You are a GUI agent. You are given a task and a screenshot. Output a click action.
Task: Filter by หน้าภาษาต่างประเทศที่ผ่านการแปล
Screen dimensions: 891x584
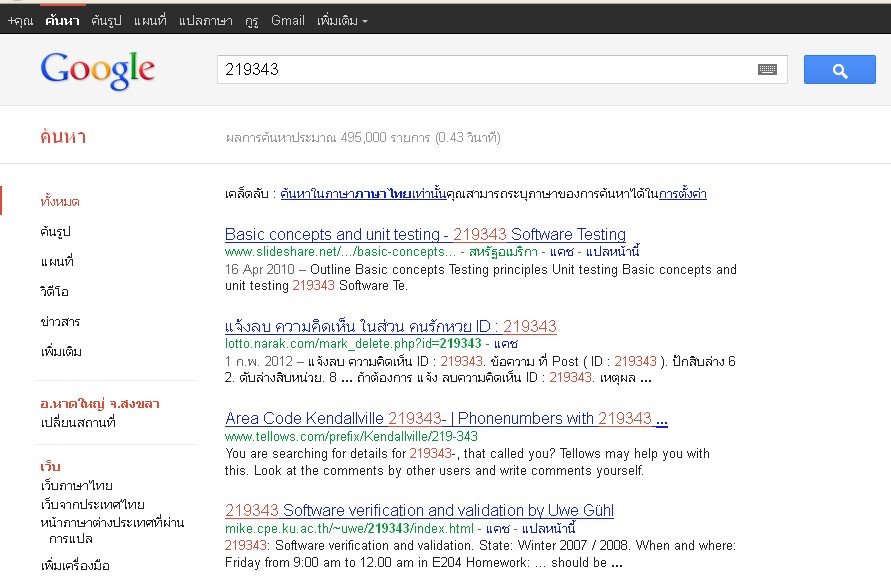pyautogui.click(x=112, y=530)
